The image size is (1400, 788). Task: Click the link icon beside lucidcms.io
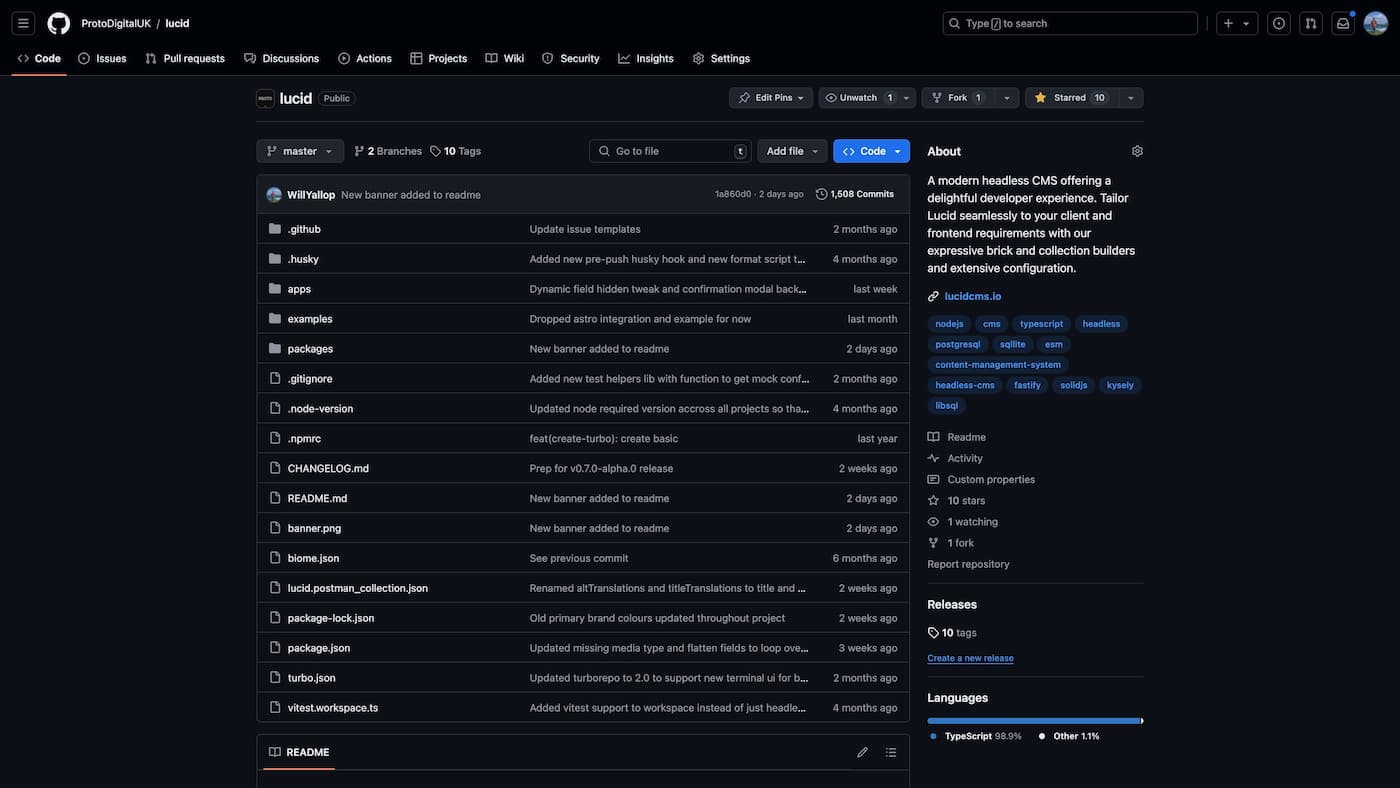pyautogui.click(x=933, y=296)
